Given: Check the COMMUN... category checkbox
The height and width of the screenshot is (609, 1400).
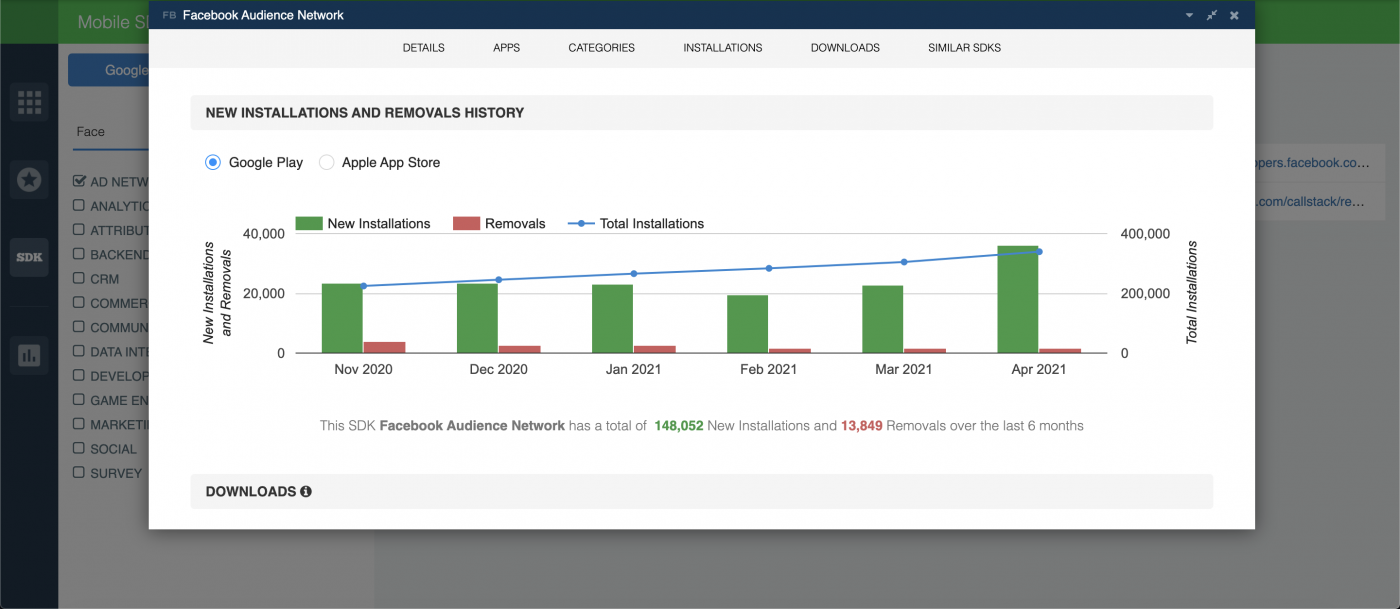Looking at the screenshot, I should coord(79,327).
